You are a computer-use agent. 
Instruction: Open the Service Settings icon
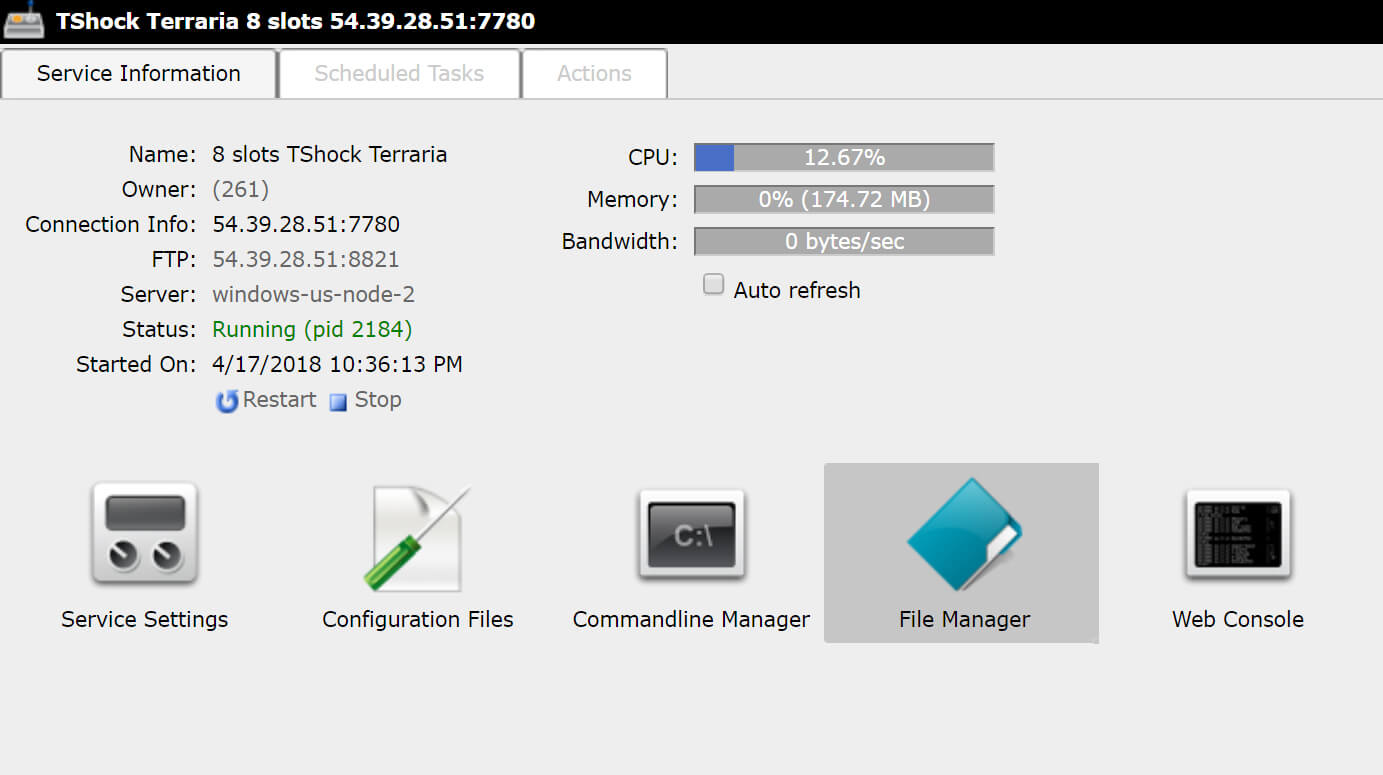(145, 535)
